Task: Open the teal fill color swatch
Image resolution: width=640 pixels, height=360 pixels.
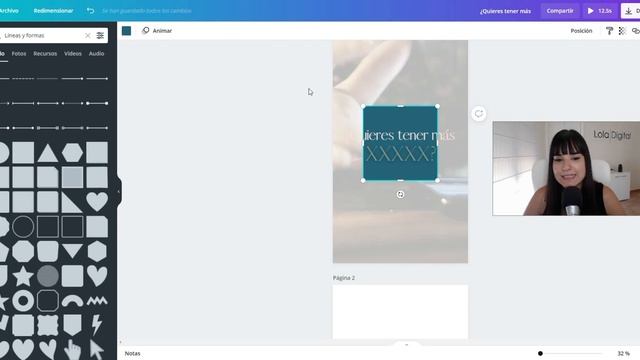Action: pos(127,31)
